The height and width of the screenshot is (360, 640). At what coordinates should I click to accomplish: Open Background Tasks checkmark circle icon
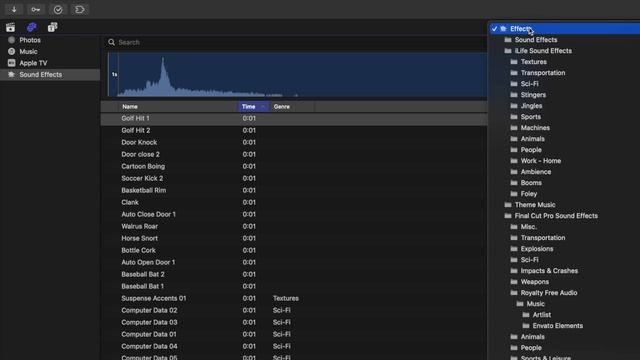[58, 9]
